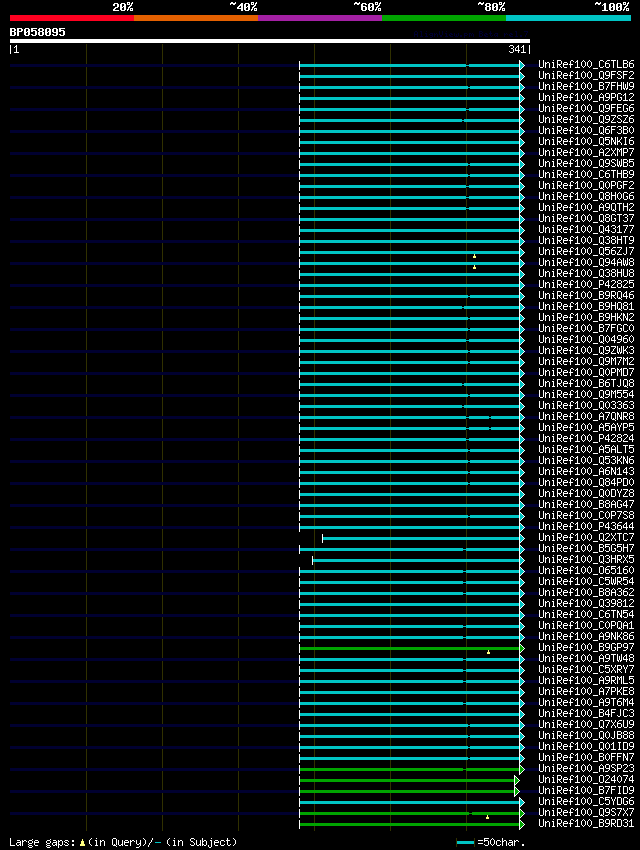Image resolution: width=640 pixels, height=850 pixels.
Task: Click label UniRef100_Q38HU8
Action: click(586, 273)
